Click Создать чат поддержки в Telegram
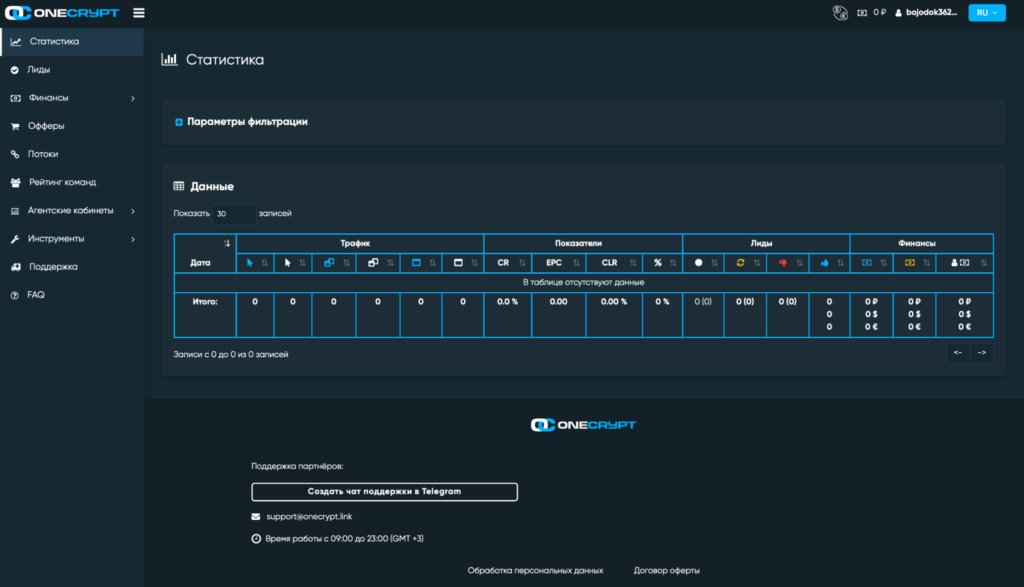Screen dimensions: 1024x587 (384, 492)
